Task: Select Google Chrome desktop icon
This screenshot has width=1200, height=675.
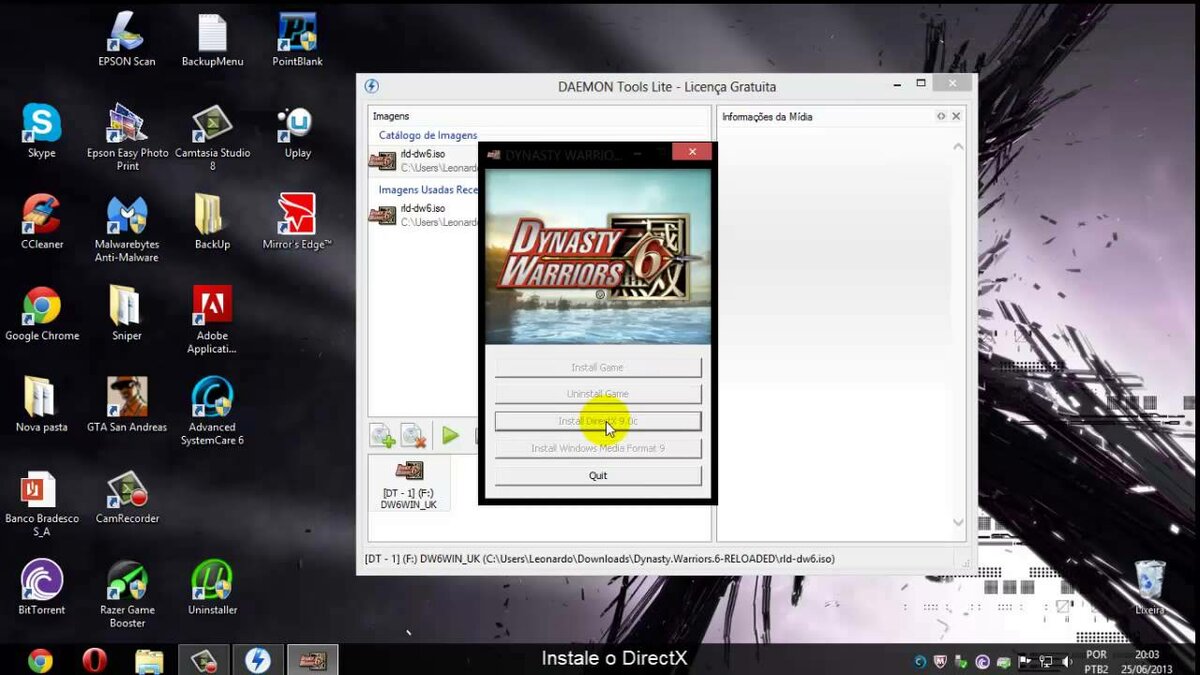Action: tap(42, 314)
